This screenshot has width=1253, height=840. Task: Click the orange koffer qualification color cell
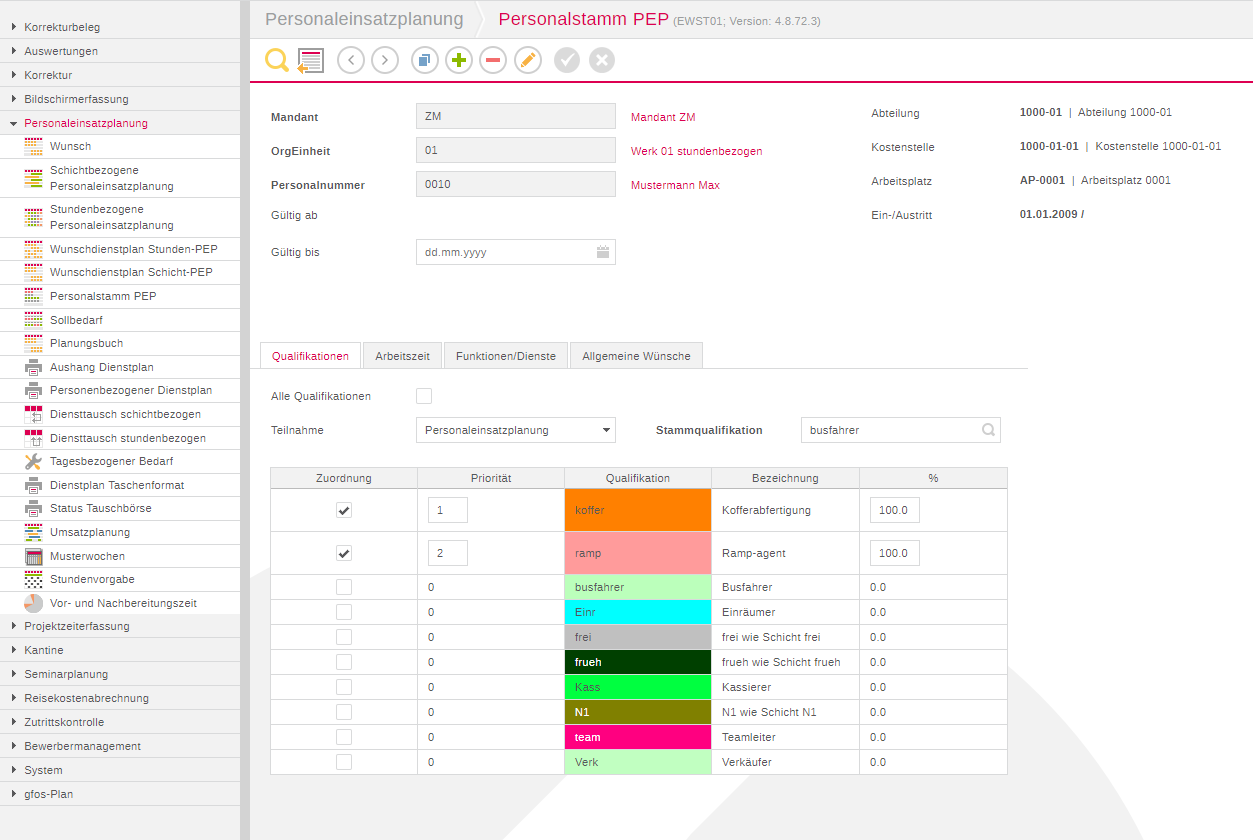(638, 510)
